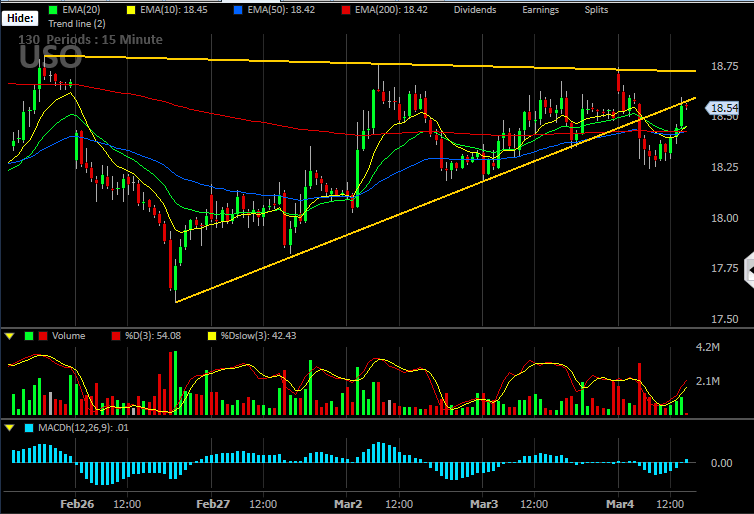Click the yellow EMA(10) legend square

coord(131,10)
